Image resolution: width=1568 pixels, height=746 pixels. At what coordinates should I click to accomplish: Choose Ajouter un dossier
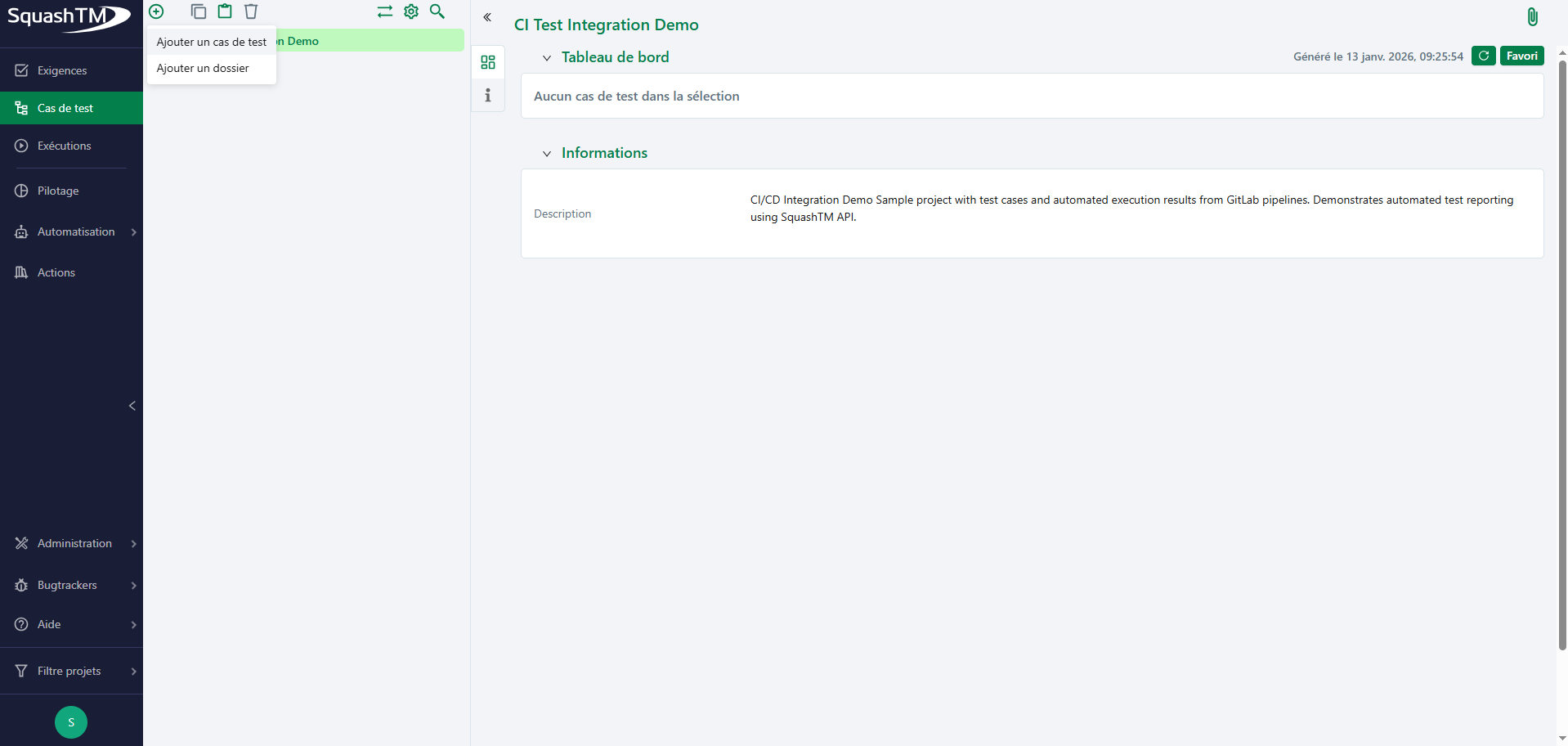click(203, 68)
